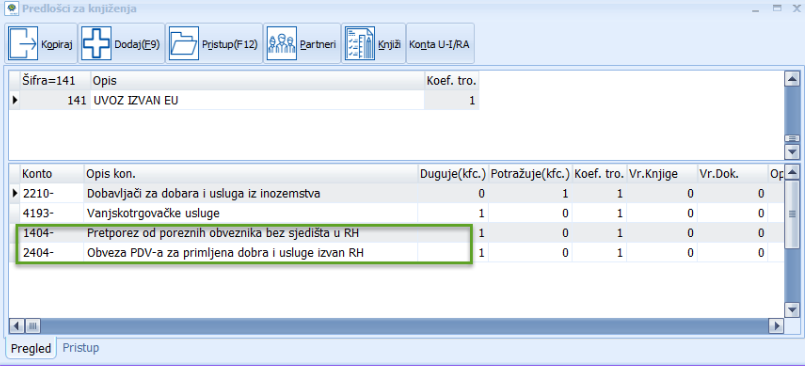Image resolution: width=805 pixels, height=366 pixels.
Task: Select row marker arrow for code 141
Action: click(x=14, y=100)
